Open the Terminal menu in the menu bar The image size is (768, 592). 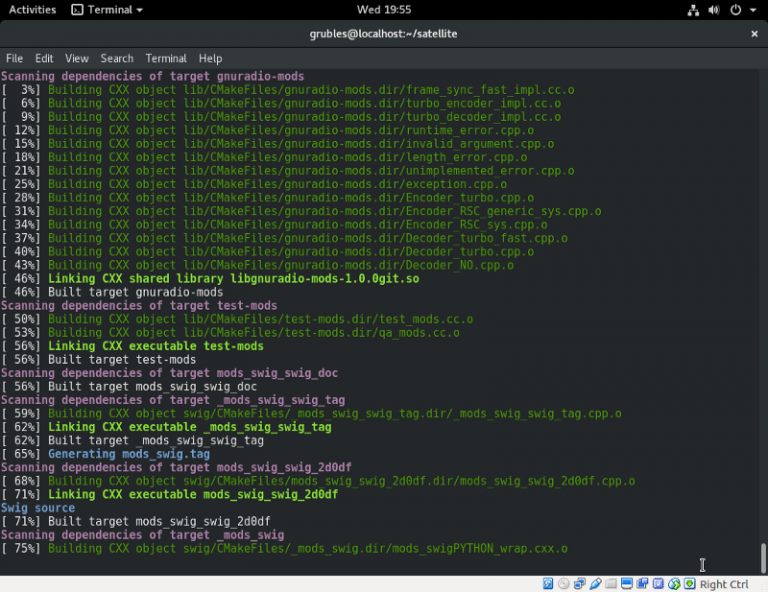(x=166, y=59)
